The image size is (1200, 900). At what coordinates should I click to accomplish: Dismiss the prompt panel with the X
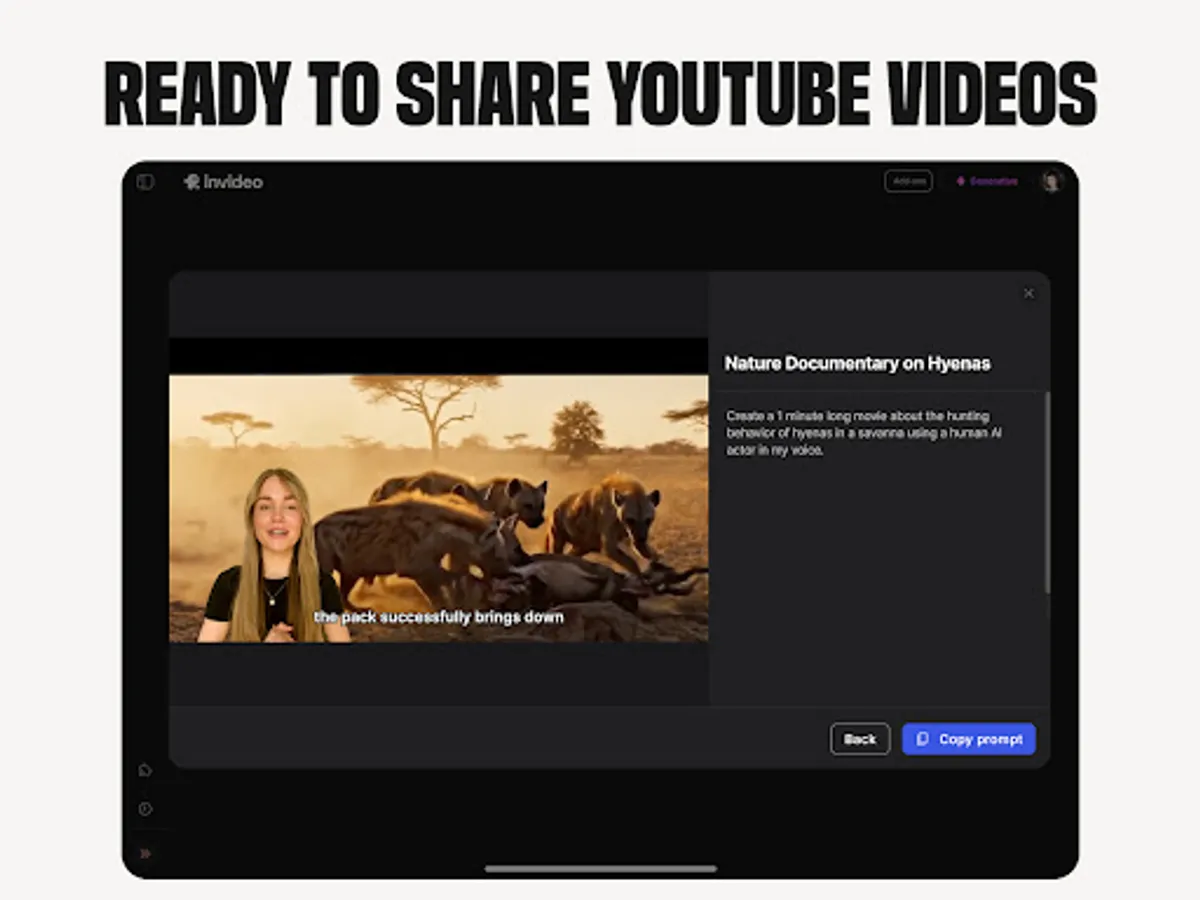pyautogui.click(x=1029, y=293)
